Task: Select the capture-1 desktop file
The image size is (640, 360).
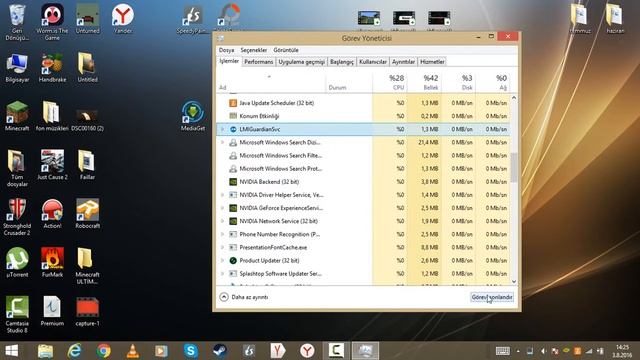Action: tap(87, 311)
